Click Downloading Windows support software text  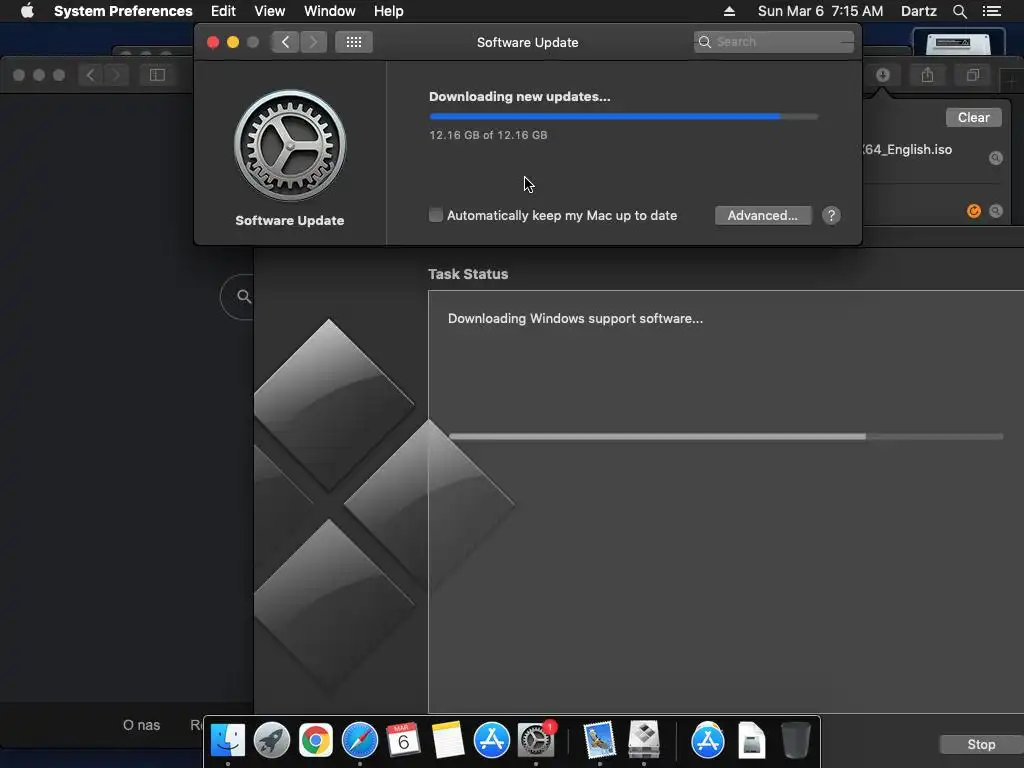tap(575, 319)
